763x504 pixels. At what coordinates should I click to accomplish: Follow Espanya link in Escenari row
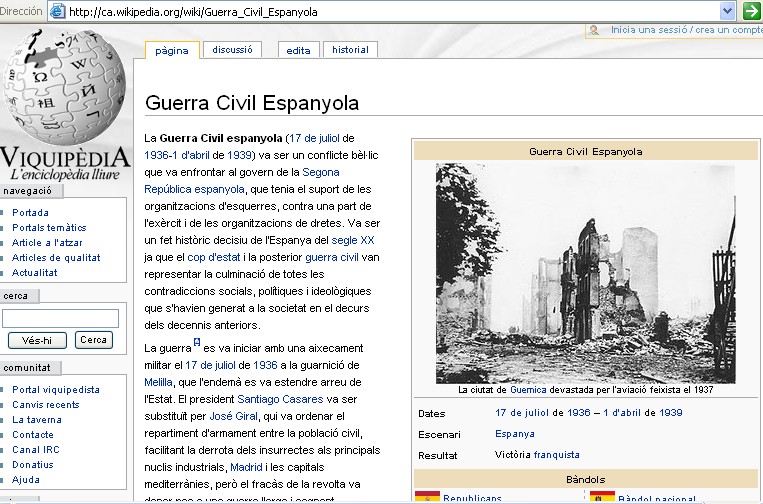pos(515,433)
